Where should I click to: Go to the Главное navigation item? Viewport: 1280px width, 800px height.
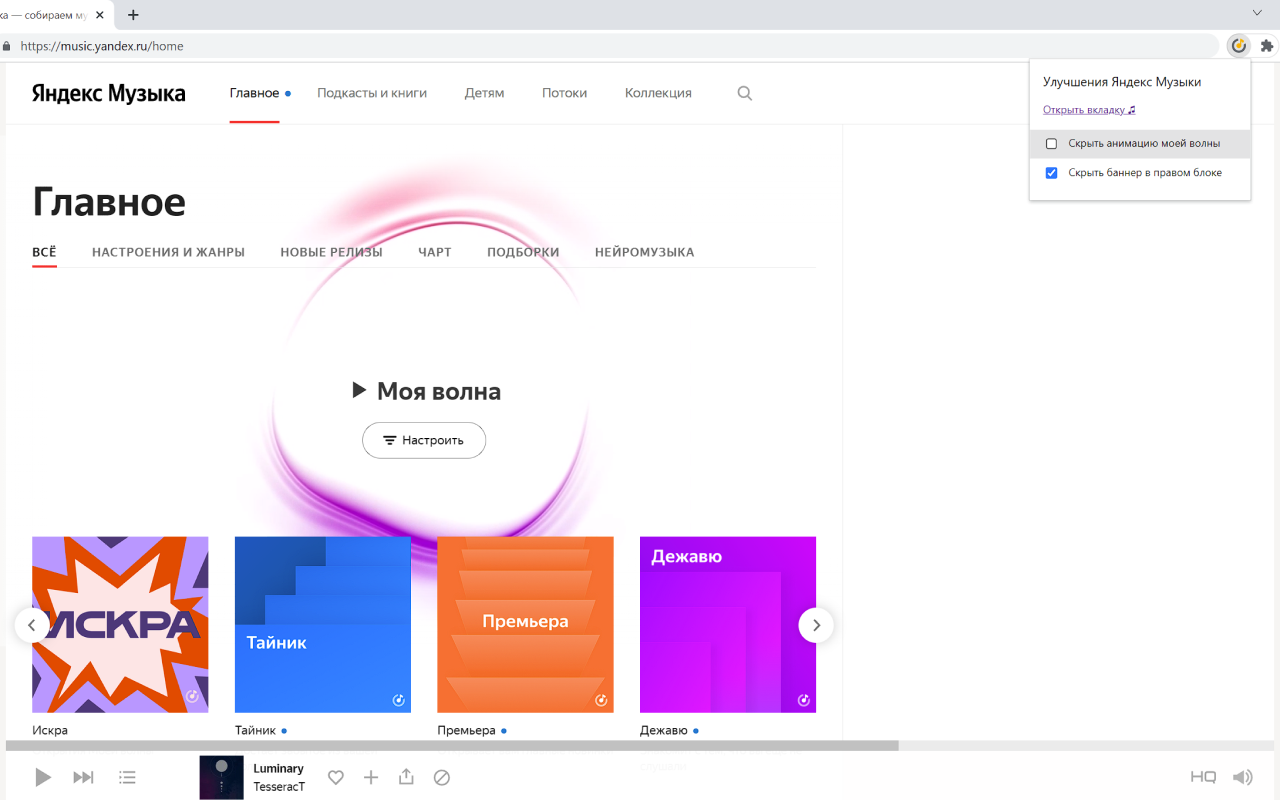[x=254, y=93]
